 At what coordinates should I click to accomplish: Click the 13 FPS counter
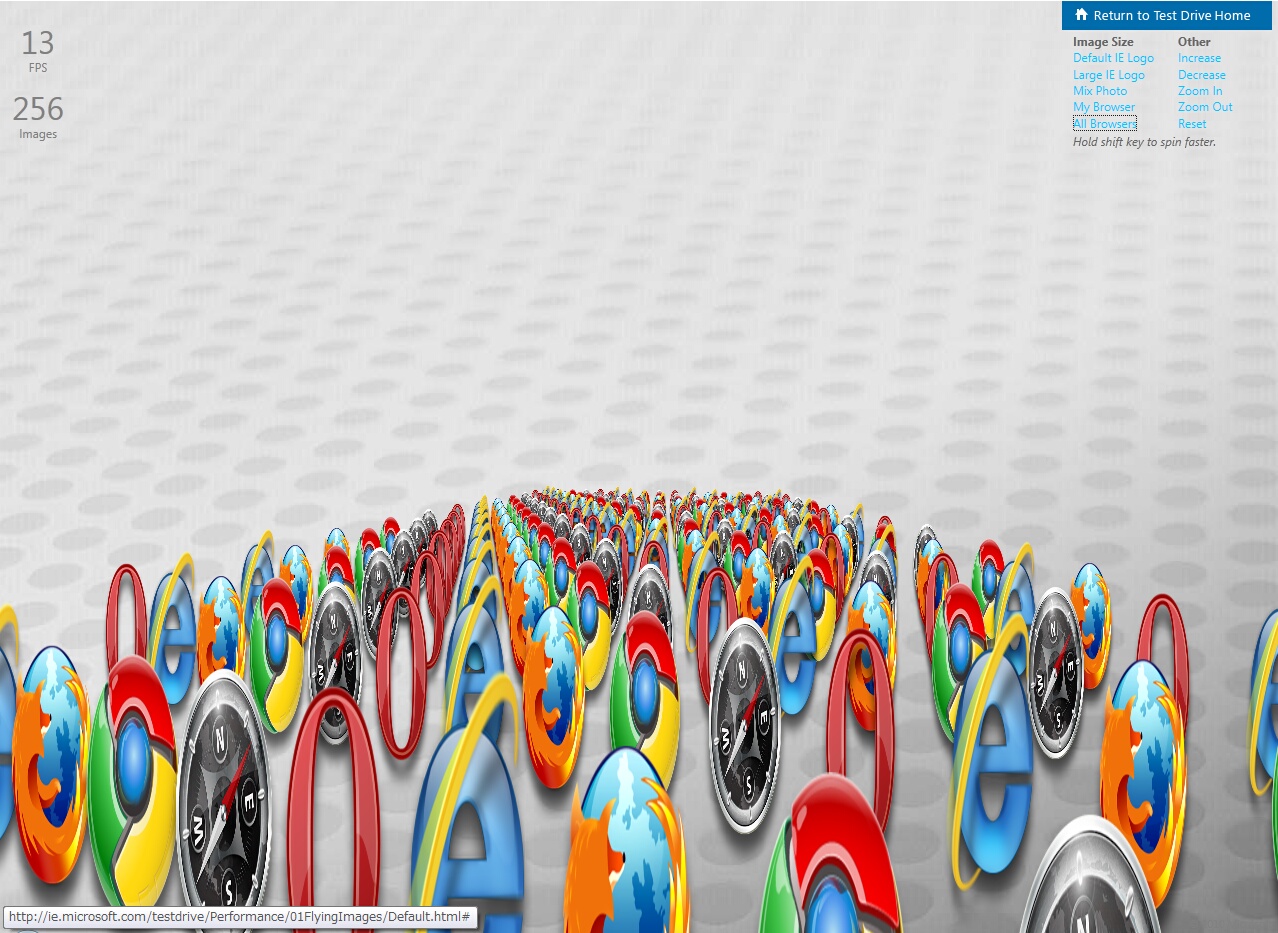pyautogui.click(x=38, y=51)
